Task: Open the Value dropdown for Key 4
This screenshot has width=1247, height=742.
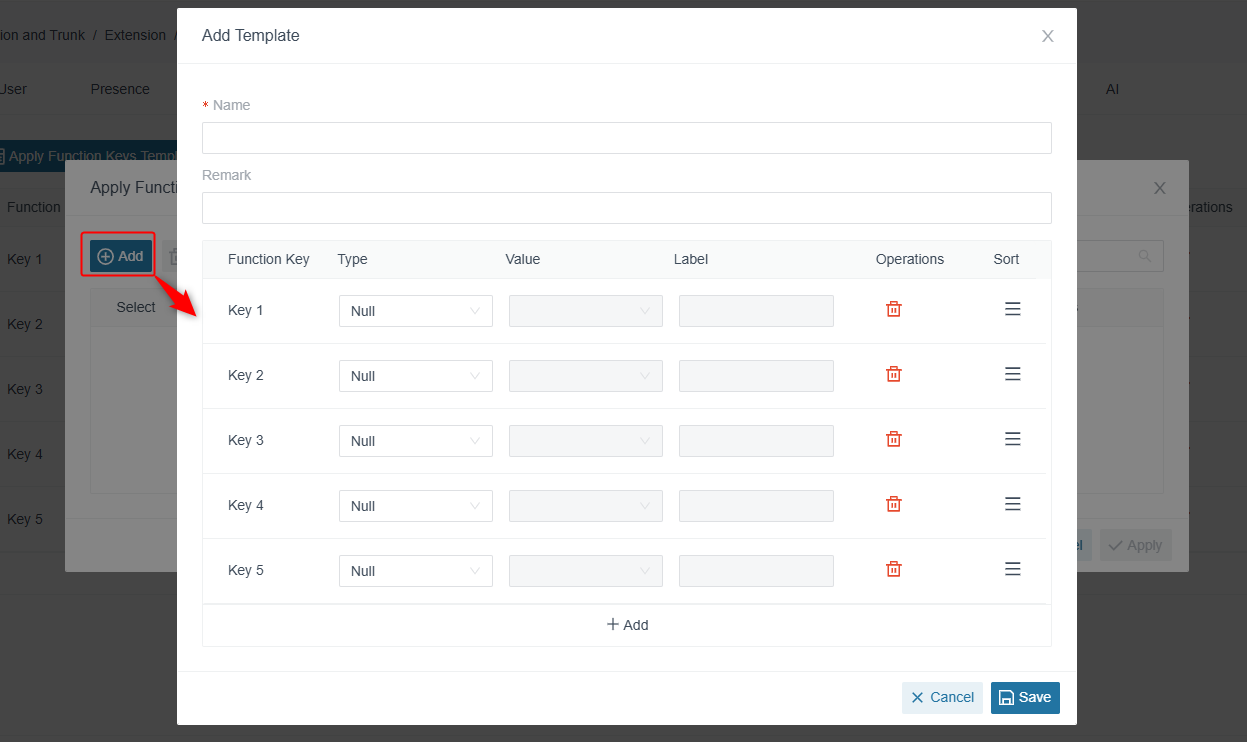Action: click(586, 506)
